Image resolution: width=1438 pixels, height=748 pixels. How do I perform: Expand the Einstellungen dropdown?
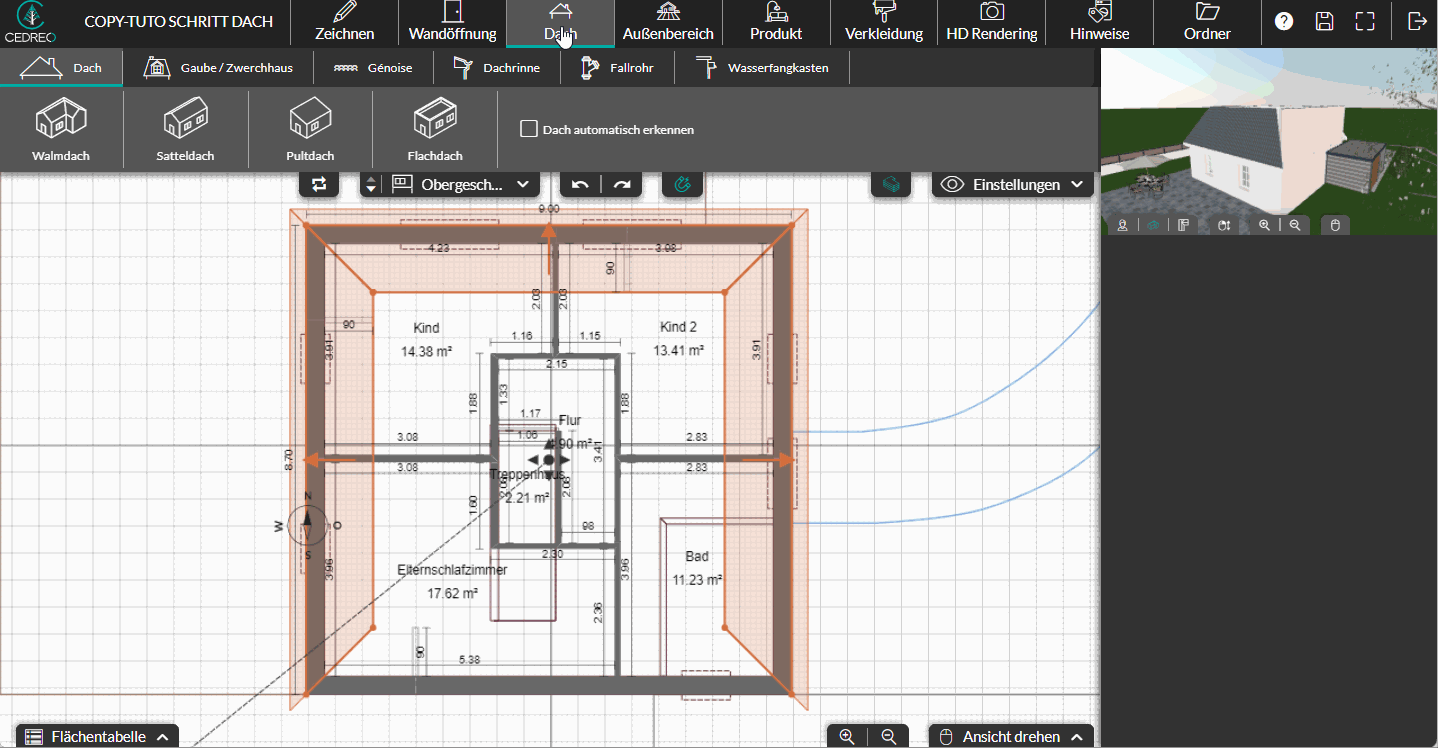pyautogui.click(x=1013, y=184)
